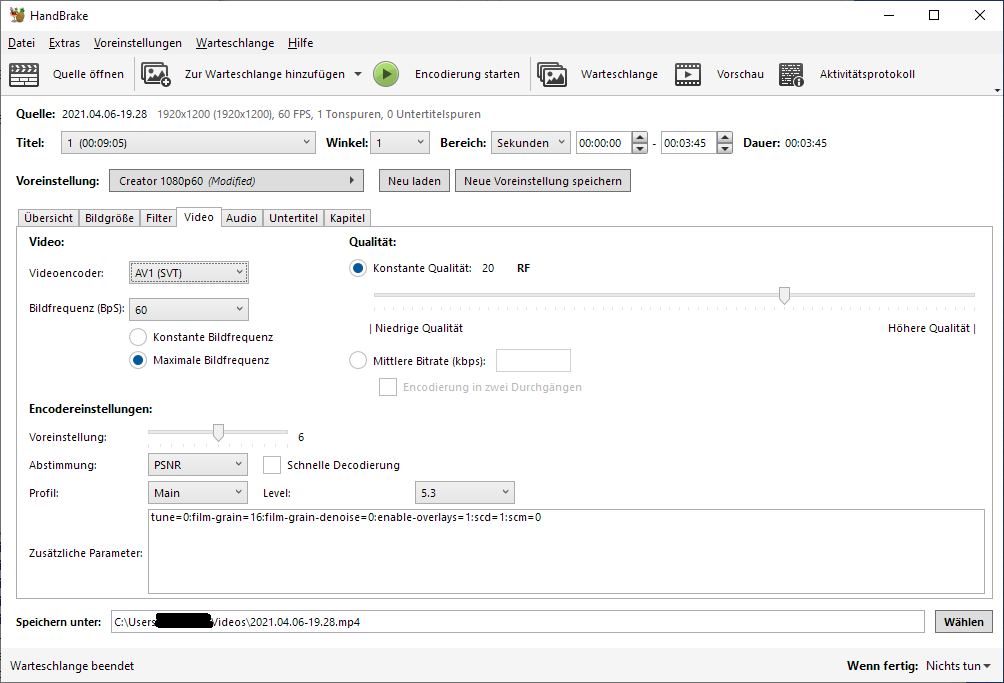The image size is (1004, 683).
Task: Click the Speichern unter path field
Action: [x=517, y=622]
